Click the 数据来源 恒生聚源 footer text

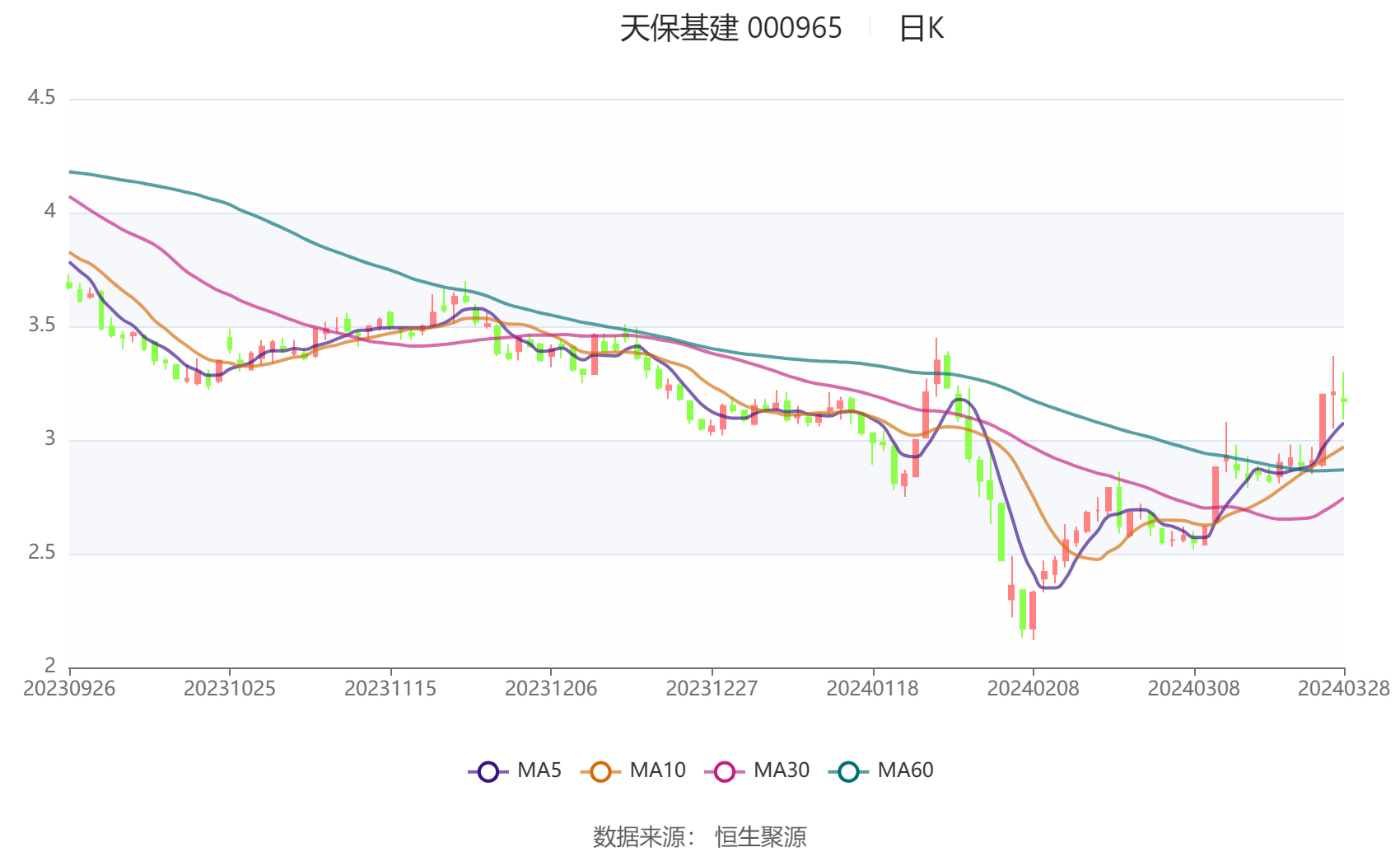(x=699, y=836)
